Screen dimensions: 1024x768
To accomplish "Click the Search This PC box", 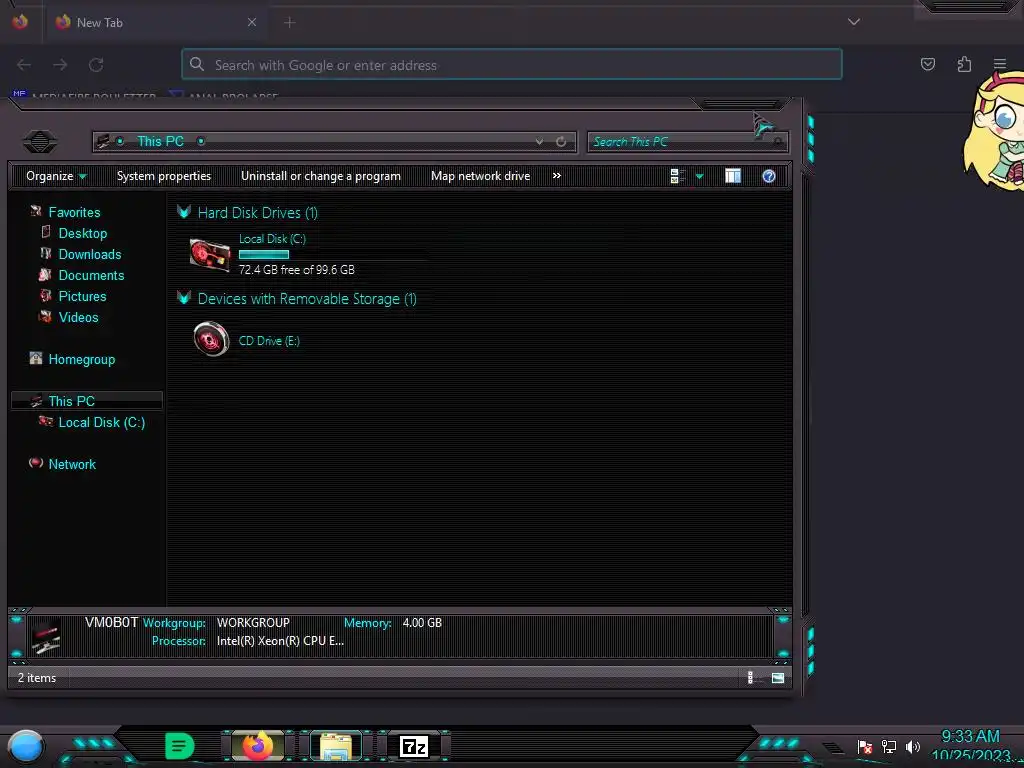I will point(688,142).
